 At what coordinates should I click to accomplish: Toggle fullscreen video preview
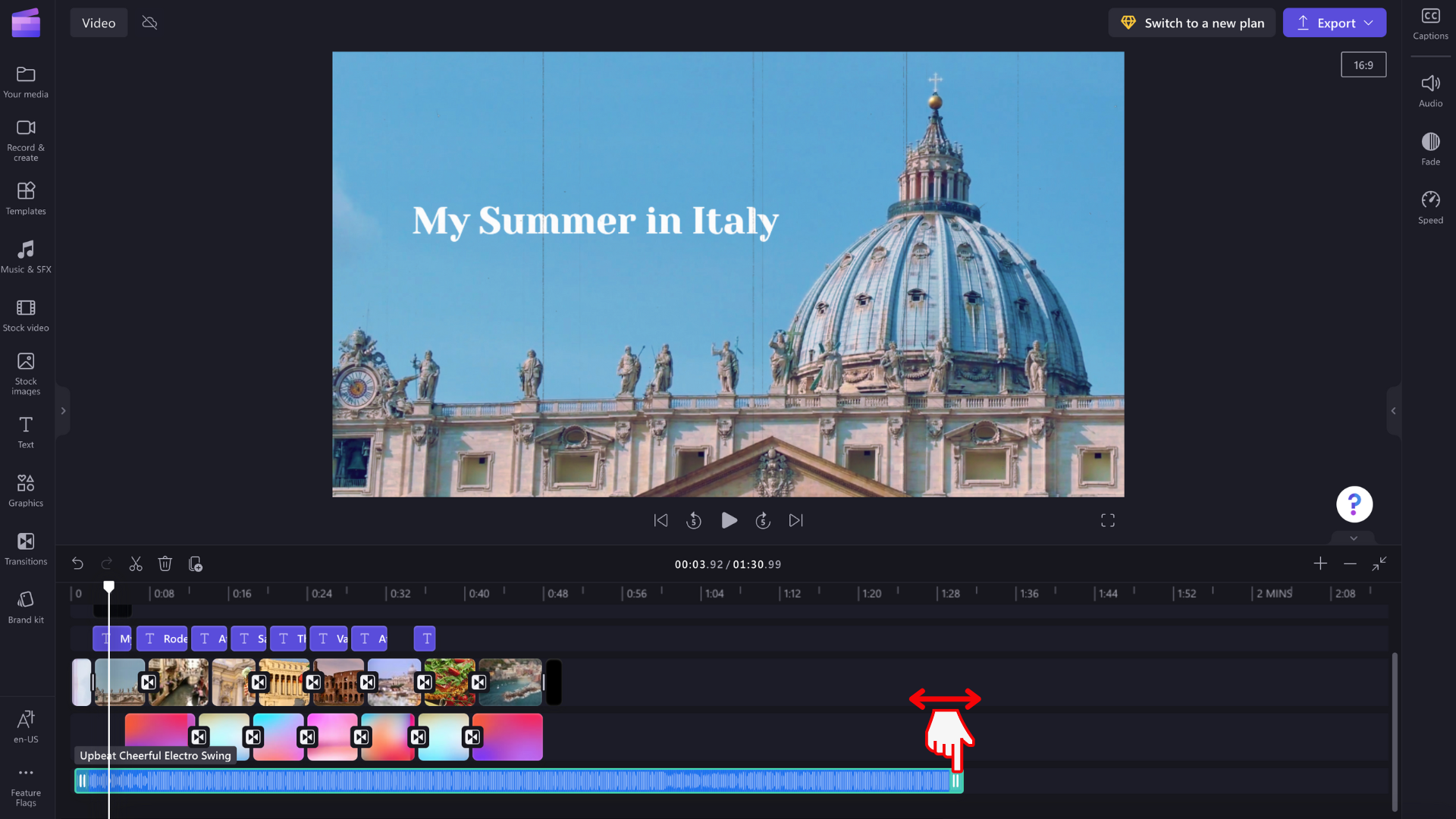point(1107,520)
